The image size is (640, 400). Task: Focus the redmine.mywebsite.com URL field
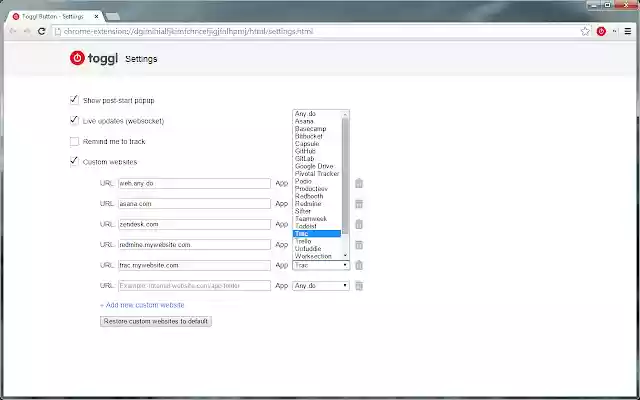(x=194, y=244)
